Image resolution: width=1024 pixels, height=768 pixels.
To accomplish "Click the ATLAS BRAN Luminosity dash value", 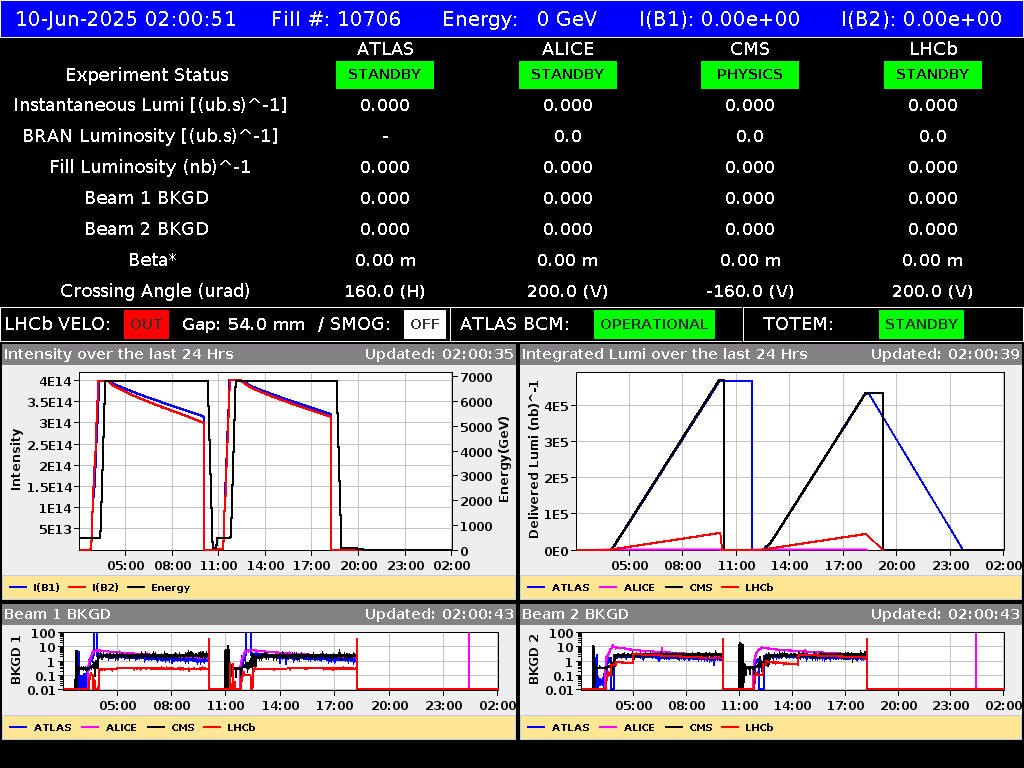I will pos(385,136).
